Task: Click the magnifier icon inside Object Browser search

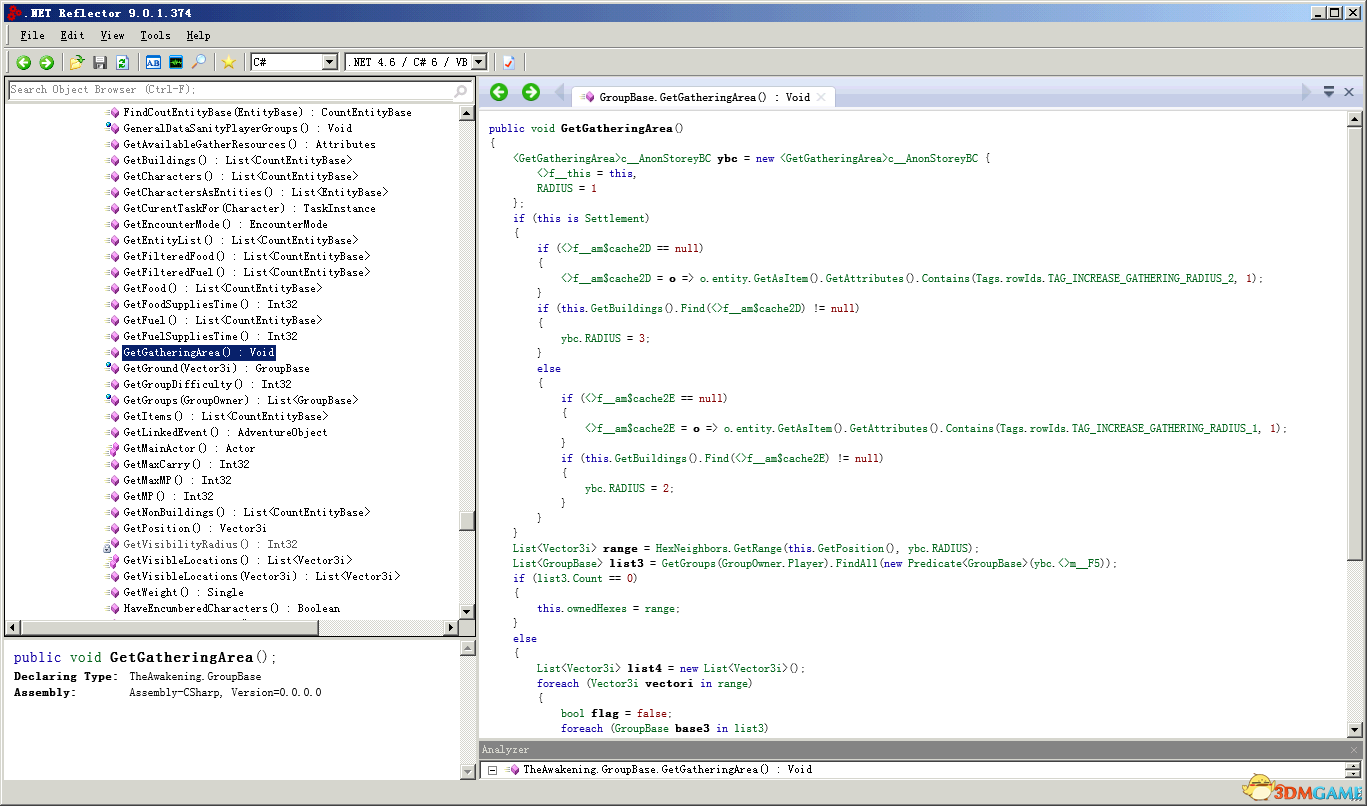Action: pyautogui.click(x=461, y=90)
